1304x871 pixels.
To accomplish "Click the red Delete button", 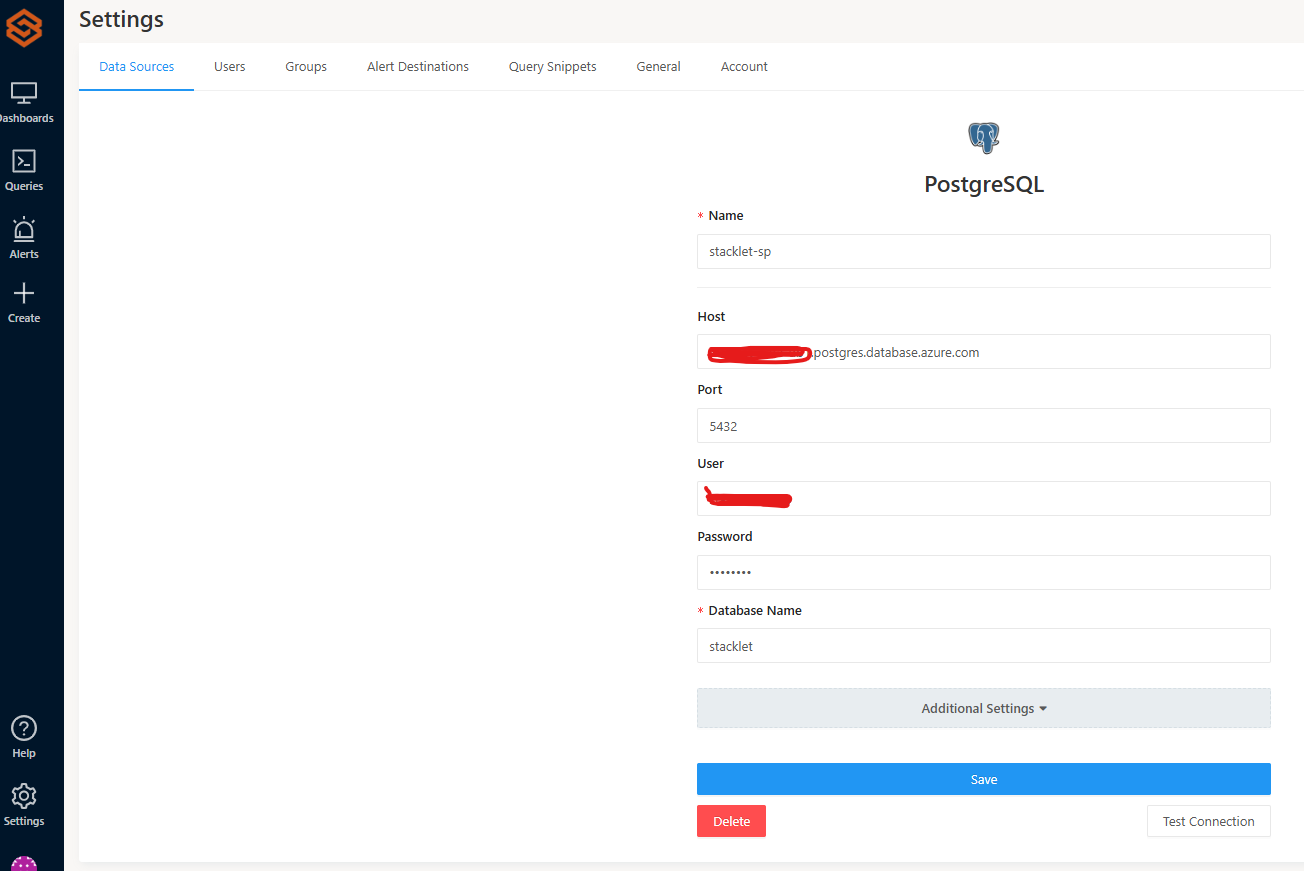I will pyautogui.click(x=731, y=821).
